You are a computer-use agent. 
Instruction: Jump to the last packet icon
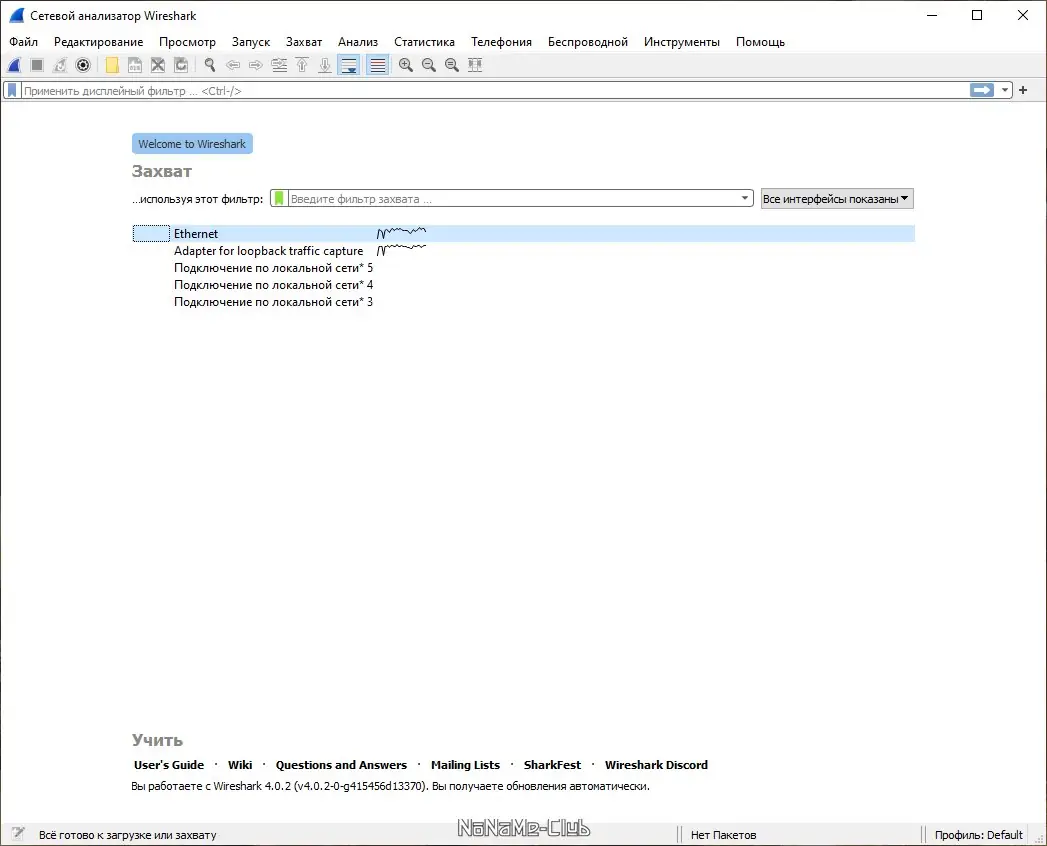(x=325, y=65)
